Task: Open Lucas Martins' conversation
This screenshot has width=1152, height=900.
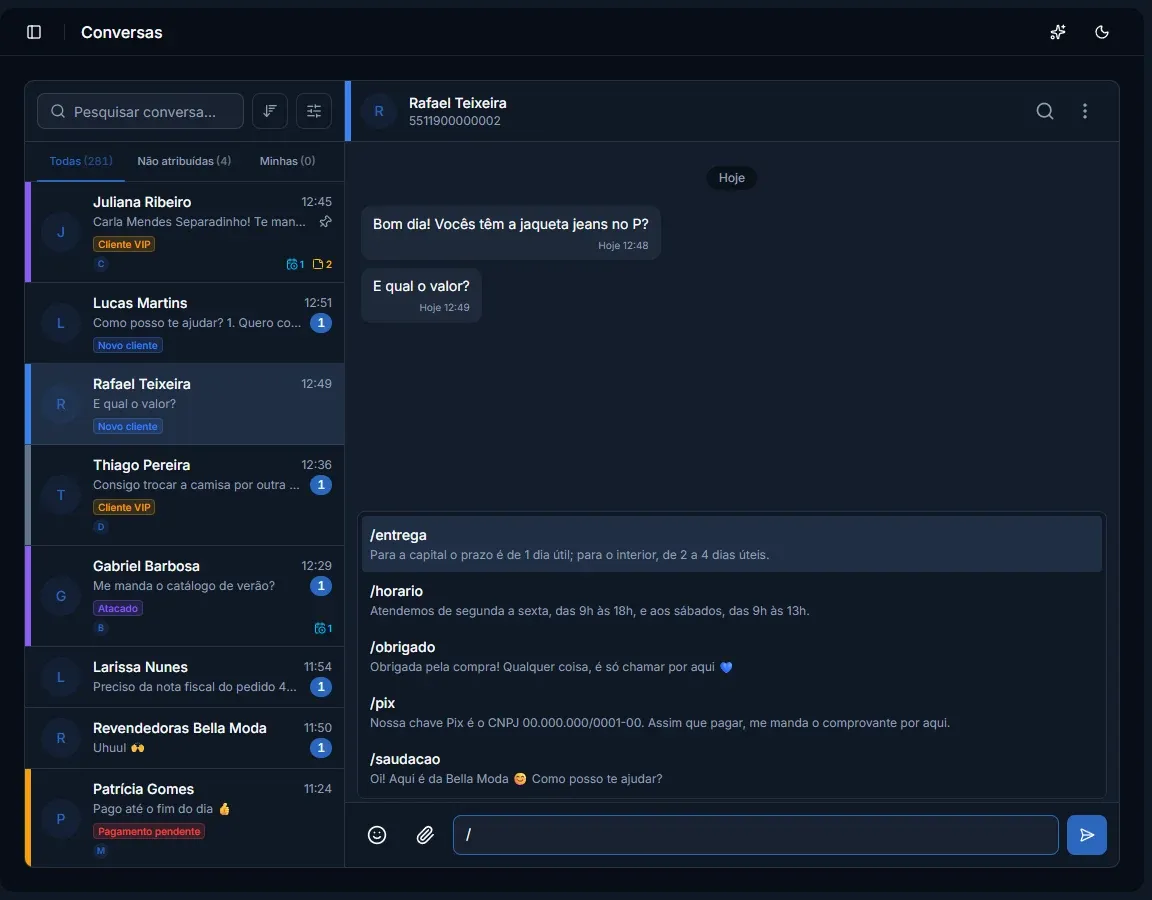Action: click(x=184, y=323)
